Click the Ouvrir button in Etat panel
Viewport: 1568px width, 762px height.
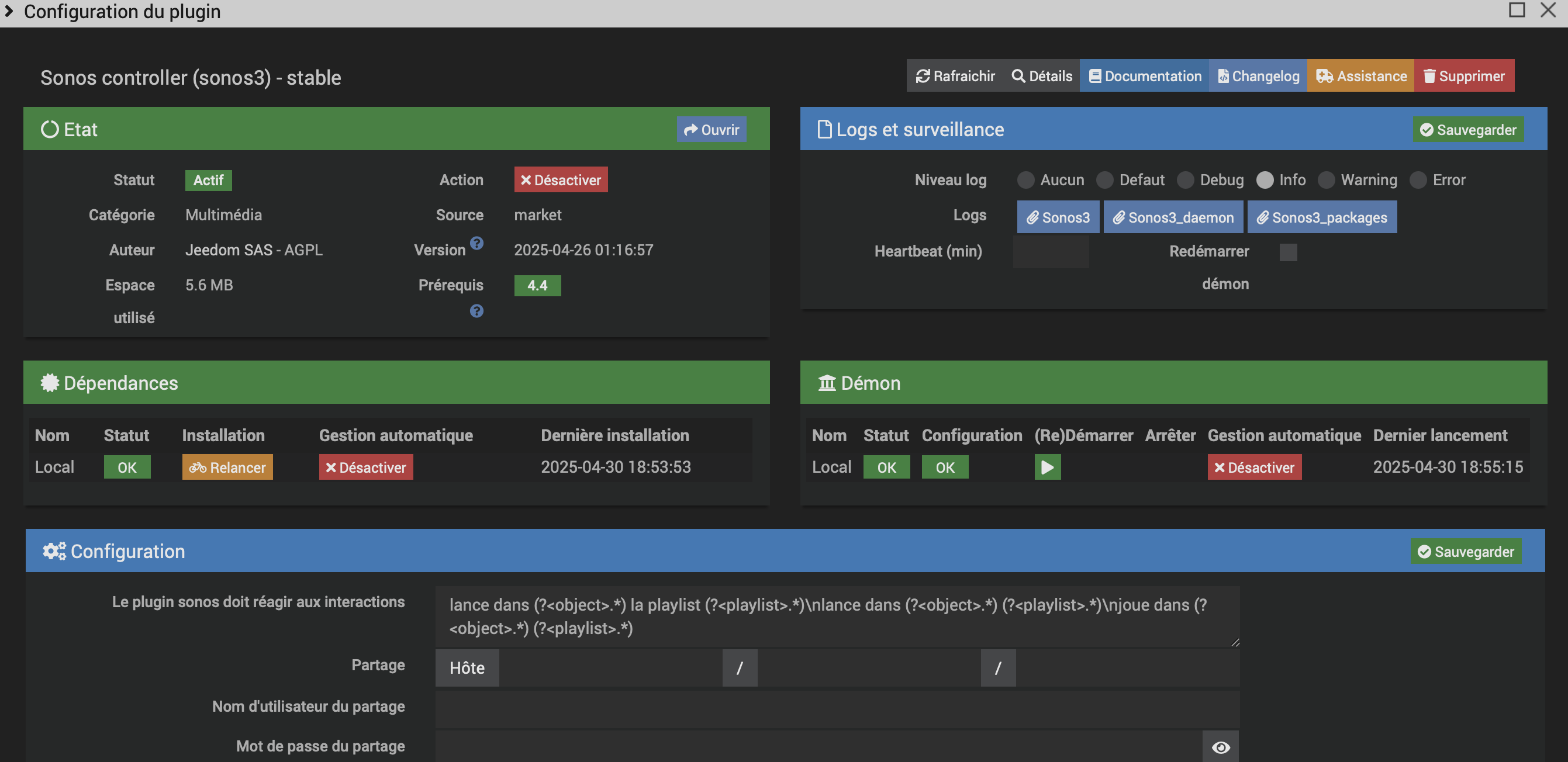pyautogui.click(x=711, y=130)
